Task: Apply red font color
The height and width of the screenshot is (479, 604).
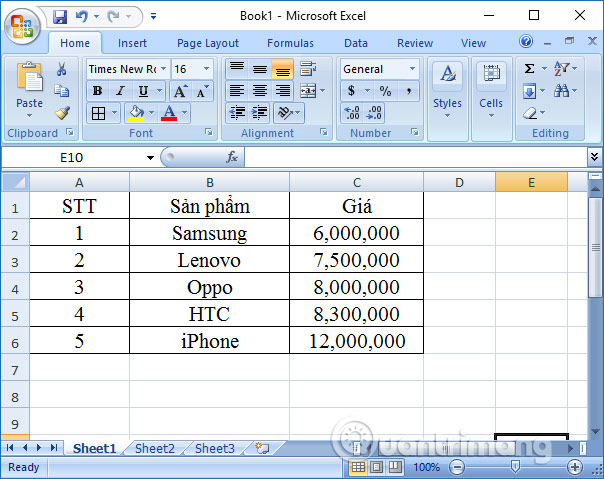Action: (169, 113)
